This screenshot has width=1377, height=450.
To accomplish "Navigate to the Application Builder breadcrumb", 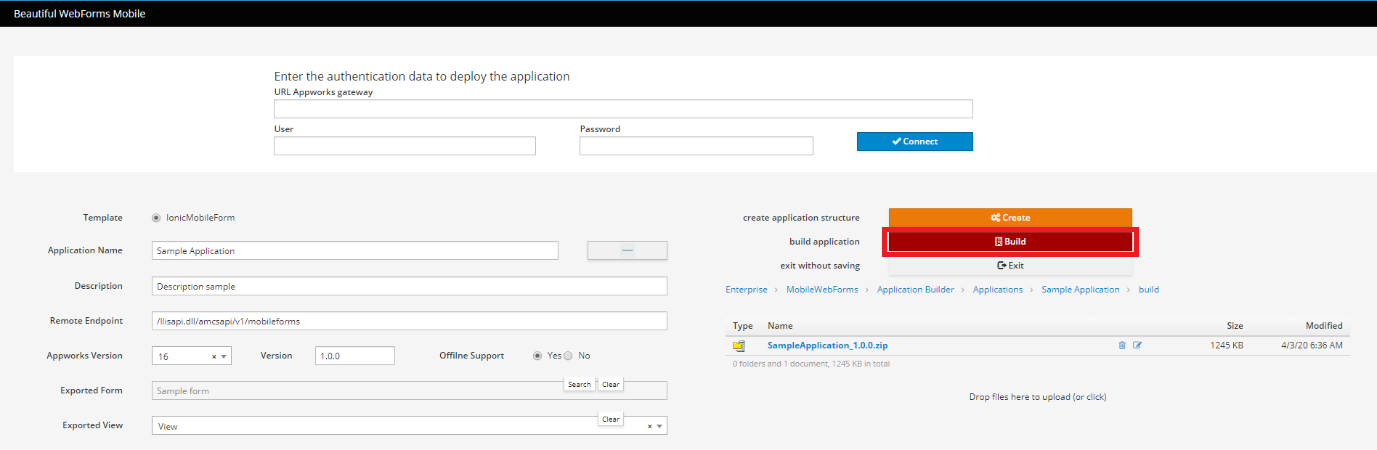I will coord(917,289).
